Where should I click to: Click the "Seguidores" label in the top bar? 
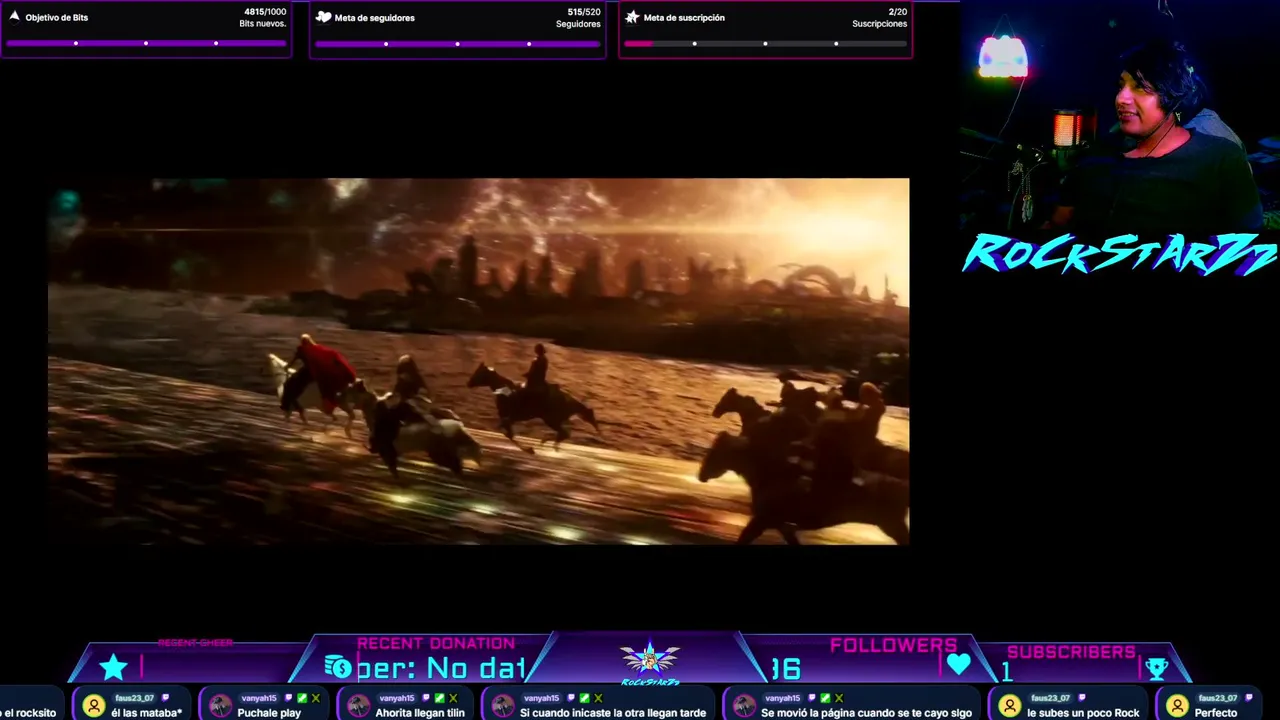[578, 24]
